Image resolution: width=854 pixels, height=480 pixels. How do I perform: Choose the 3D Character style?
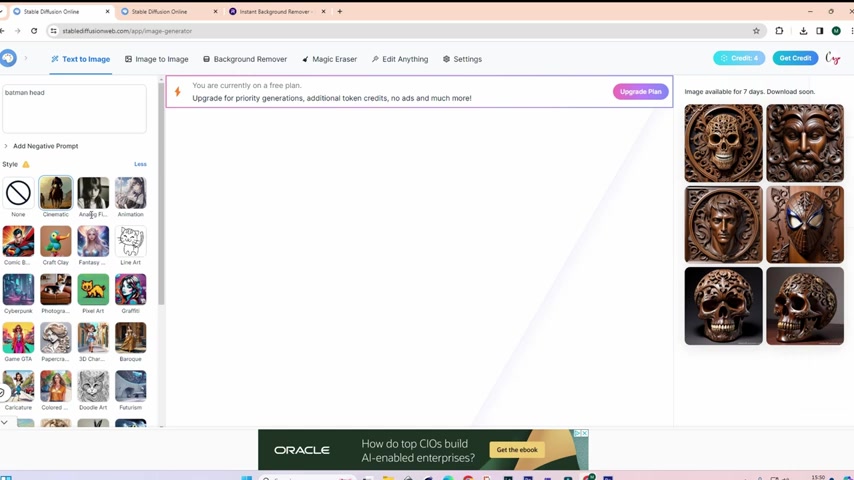click(x=93, y=338)
